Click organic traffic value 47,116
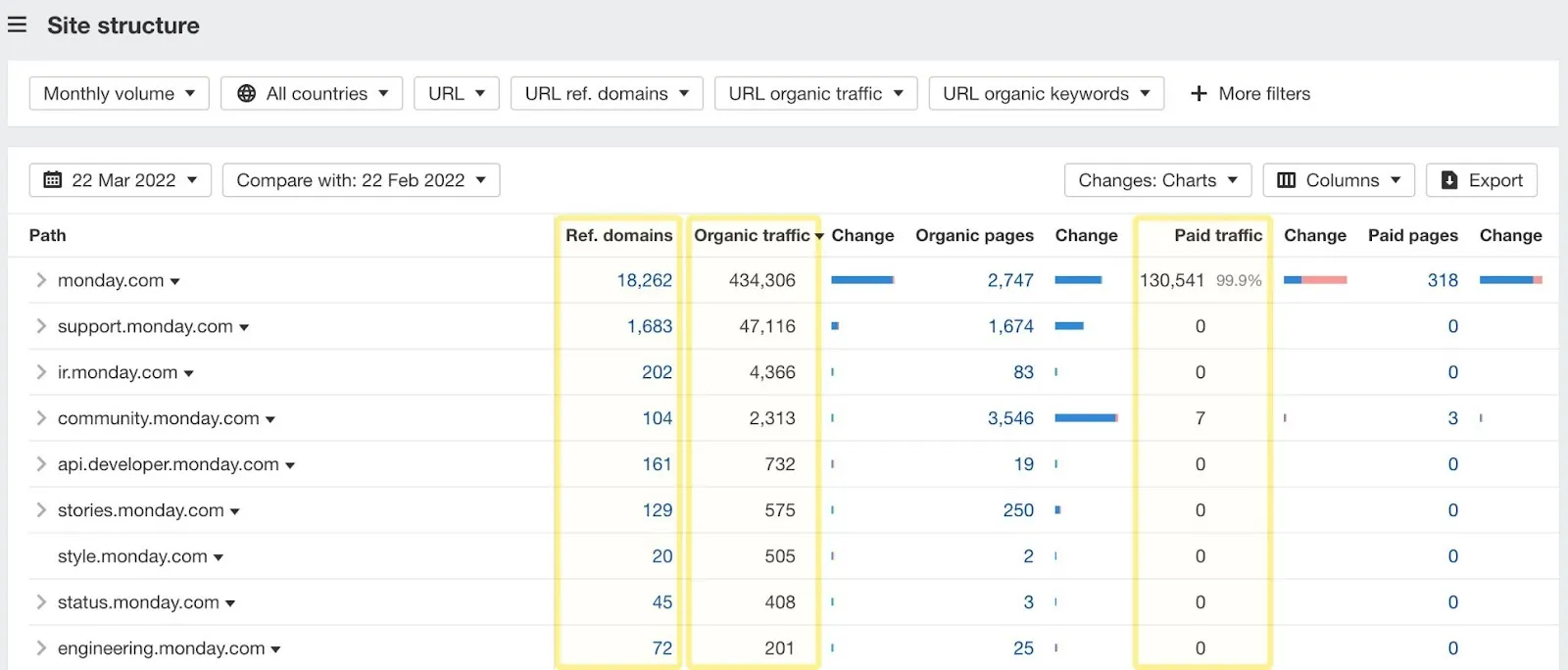This screenshot has height=670, width=1568. pyautogui.click(x=767, y=326)
